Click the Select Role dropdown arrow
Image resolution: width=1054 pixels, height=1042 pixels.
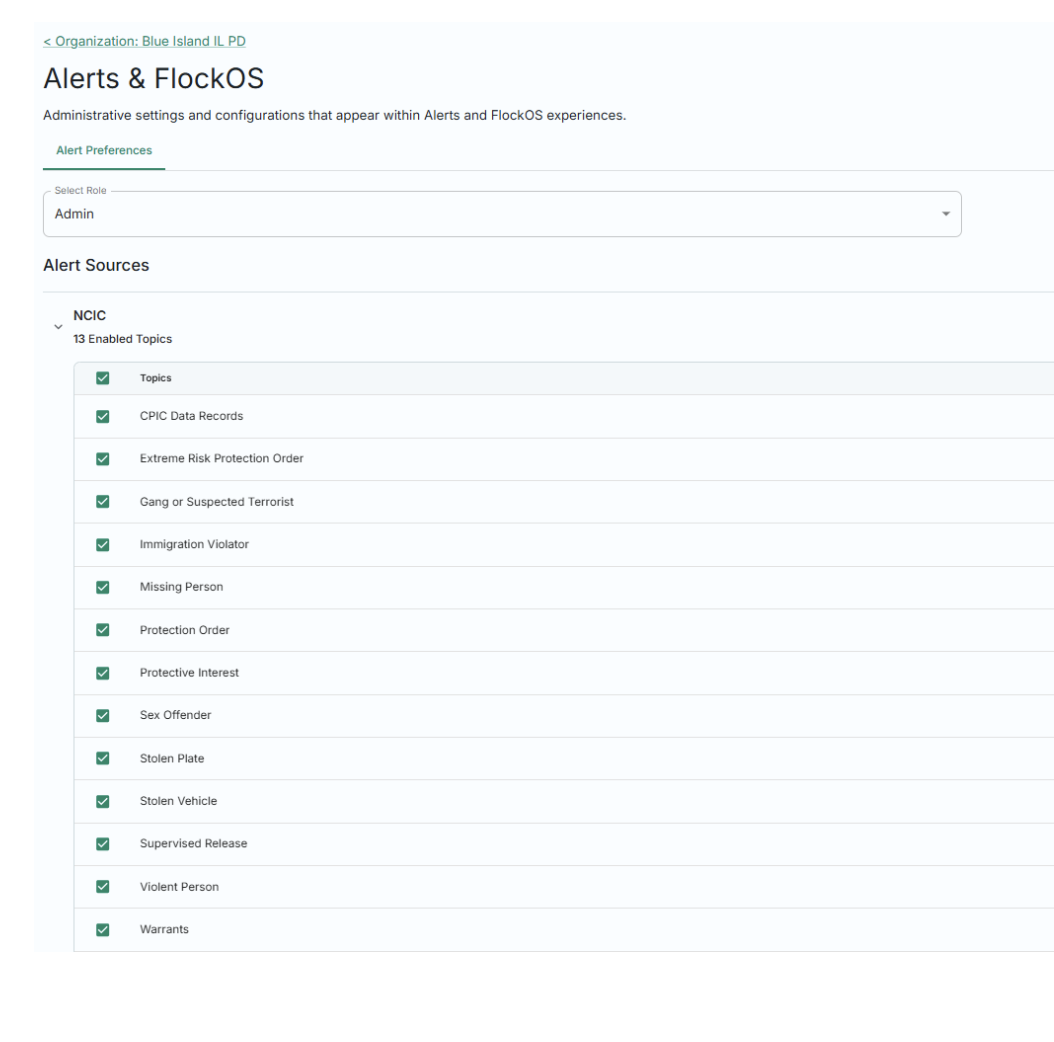tap(946, 214)
